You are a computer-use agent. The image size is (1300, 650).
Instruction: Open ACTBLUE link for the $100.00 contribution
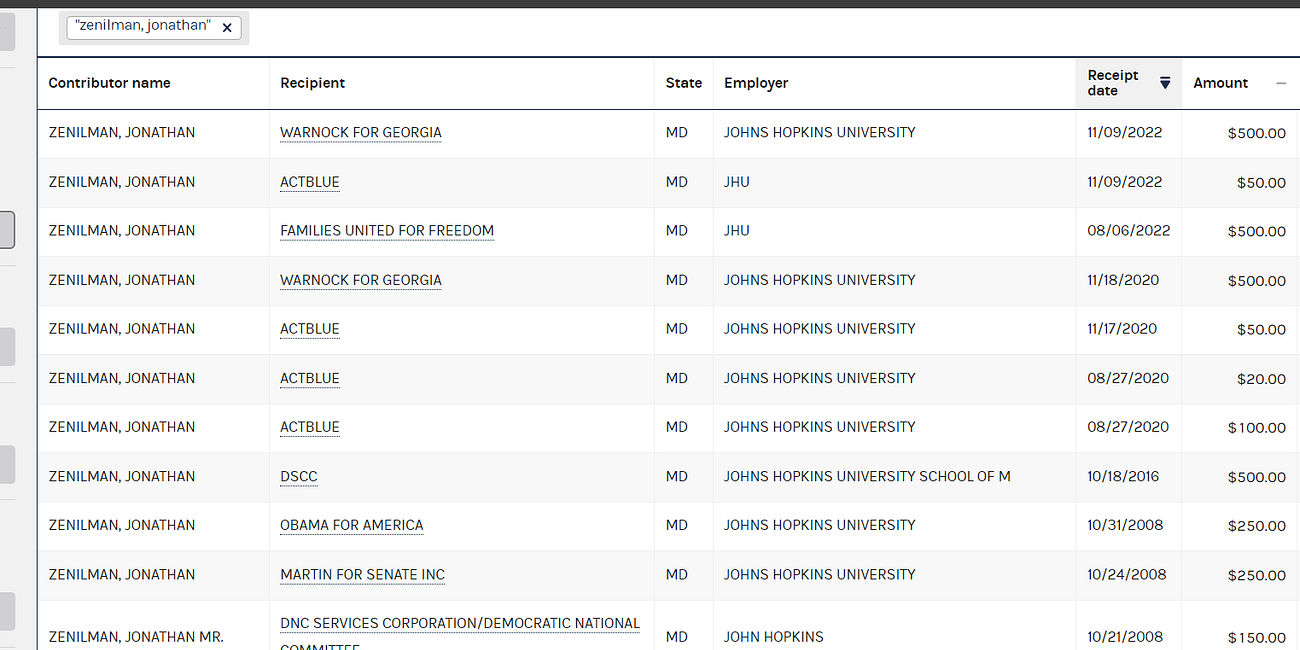(310, 427)
